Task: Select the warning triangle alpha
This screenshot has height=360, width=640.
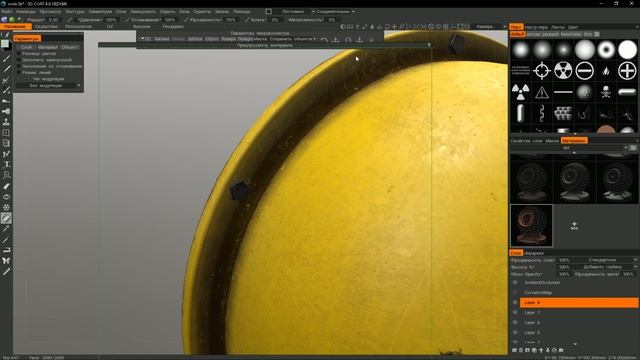Action: (542, 92)
